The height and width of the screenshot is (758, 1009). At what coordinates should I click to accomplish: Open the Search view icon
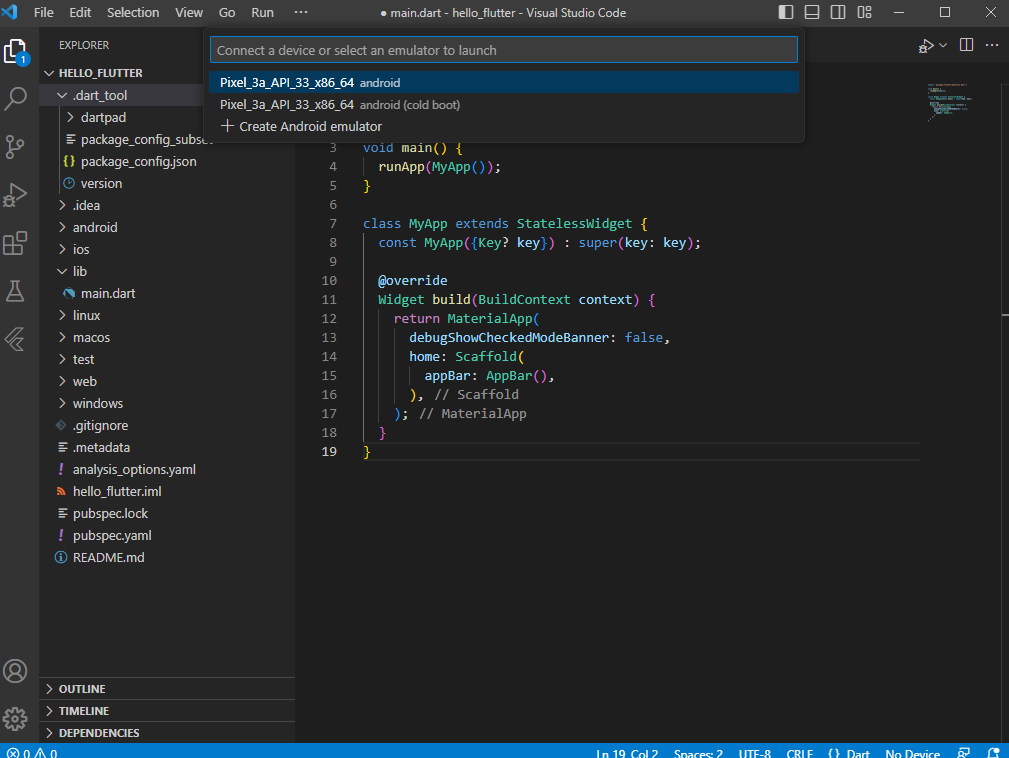click(15, 99)
